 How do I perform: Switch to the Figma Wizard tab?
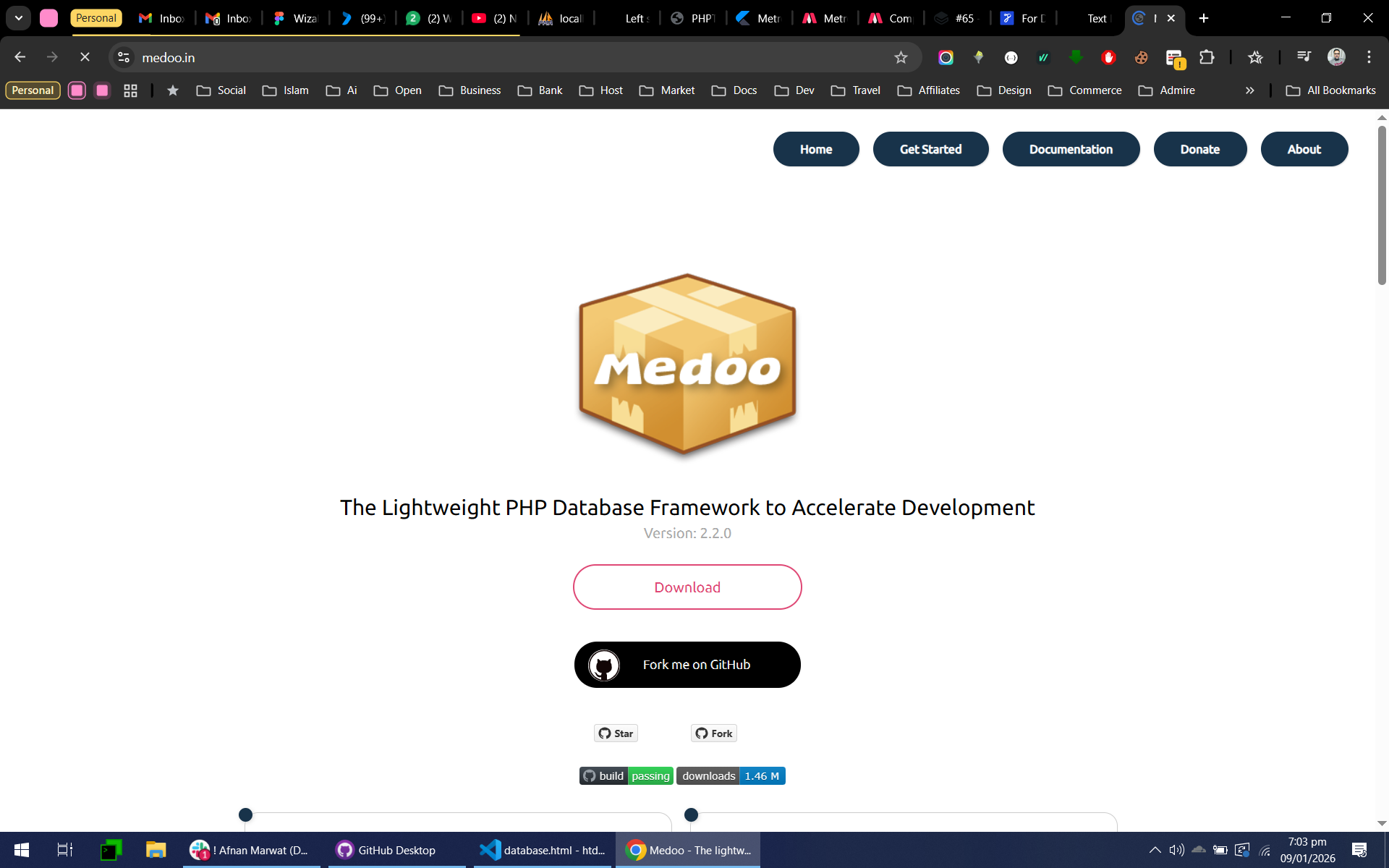pyautogui.click(x=295, y=18)
